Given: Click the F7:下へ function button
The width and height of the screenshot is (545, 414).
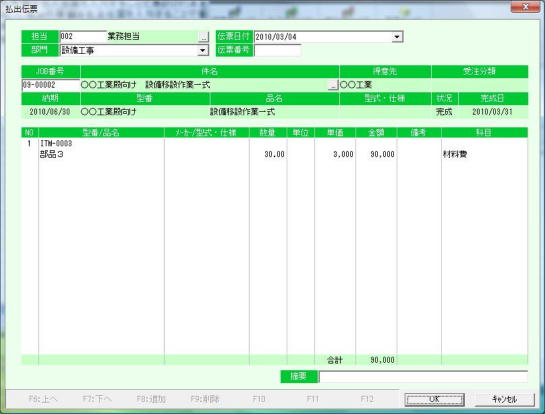Looking at the screenshot, I should coord(97,399).
